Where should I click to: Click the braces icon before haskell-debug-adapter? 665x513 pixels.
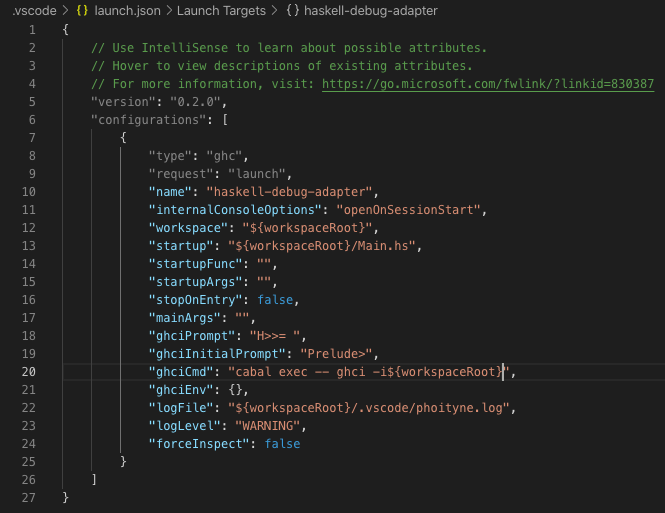coord(292,11)
